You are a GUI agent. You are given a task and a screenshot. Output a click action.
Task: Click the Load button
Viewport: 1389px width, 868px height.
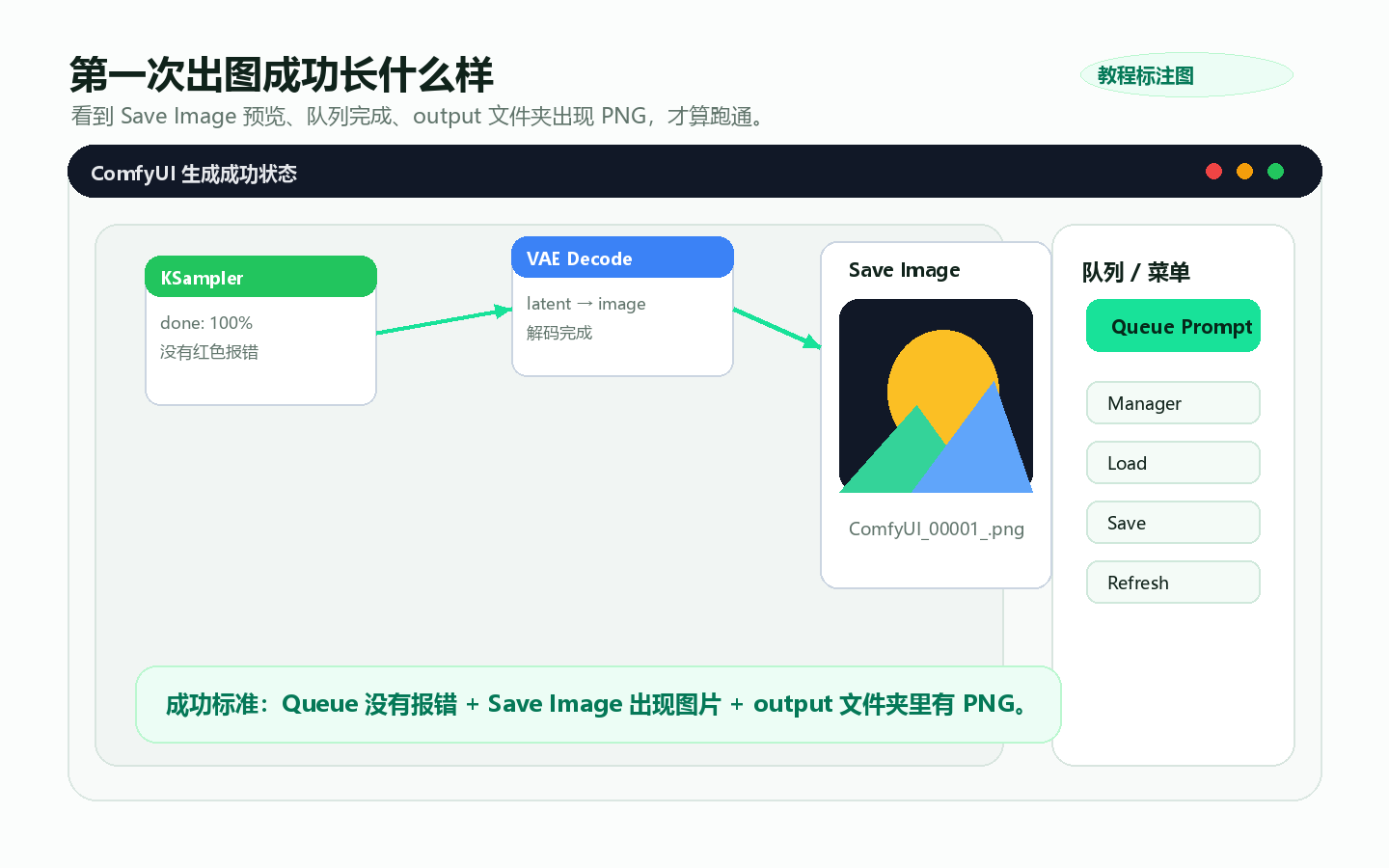click(x=1173, y=463)
